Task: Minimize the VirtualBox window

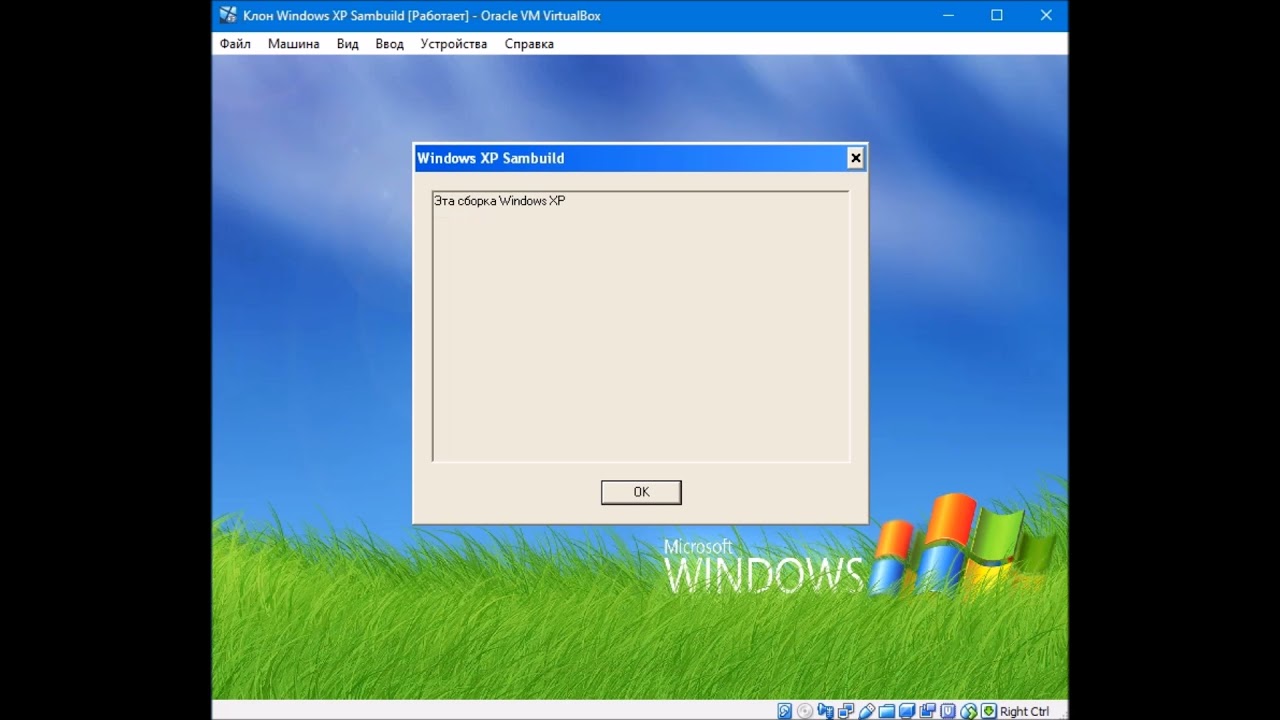Action: click(947, 15)
